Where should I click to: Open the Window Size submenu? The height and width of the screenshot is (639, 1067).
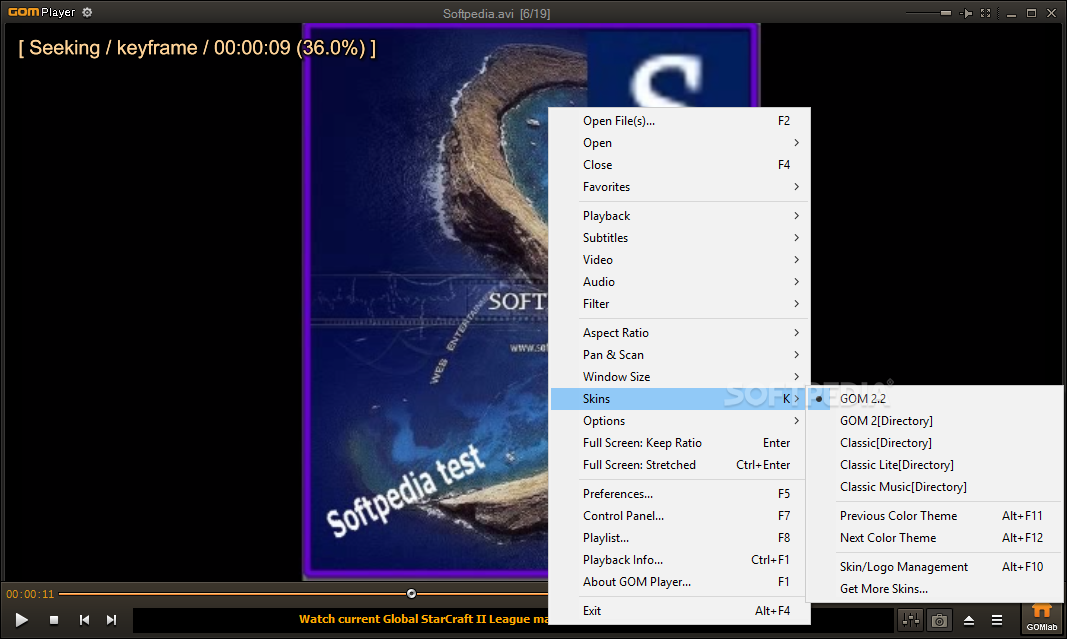click(x=679, y=376)
